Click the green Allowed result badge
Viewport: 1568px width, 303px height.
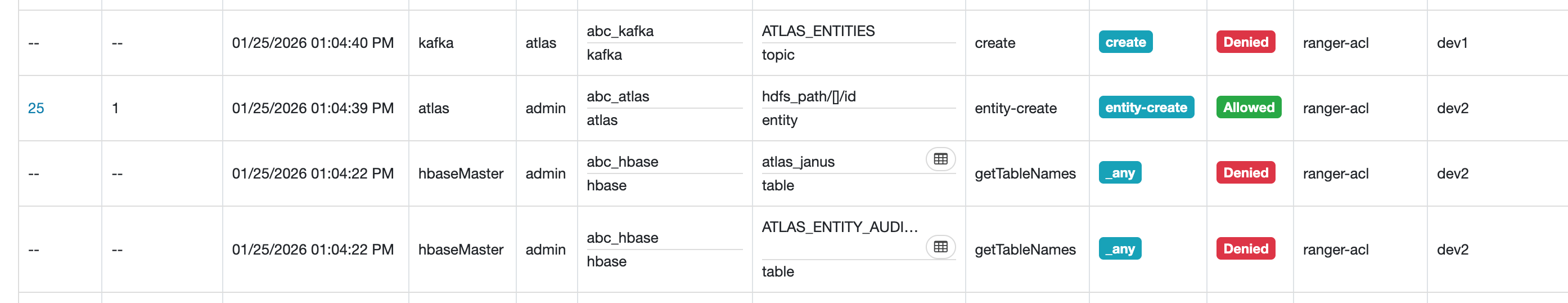(x=1248, y=108)
